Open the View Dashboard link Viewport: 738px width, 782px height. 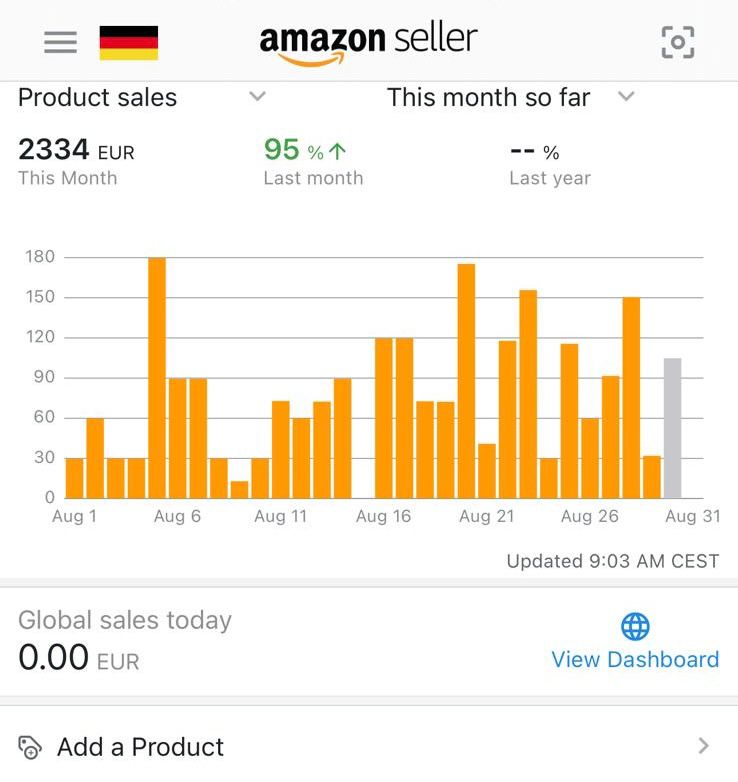[x=635, y=660]
